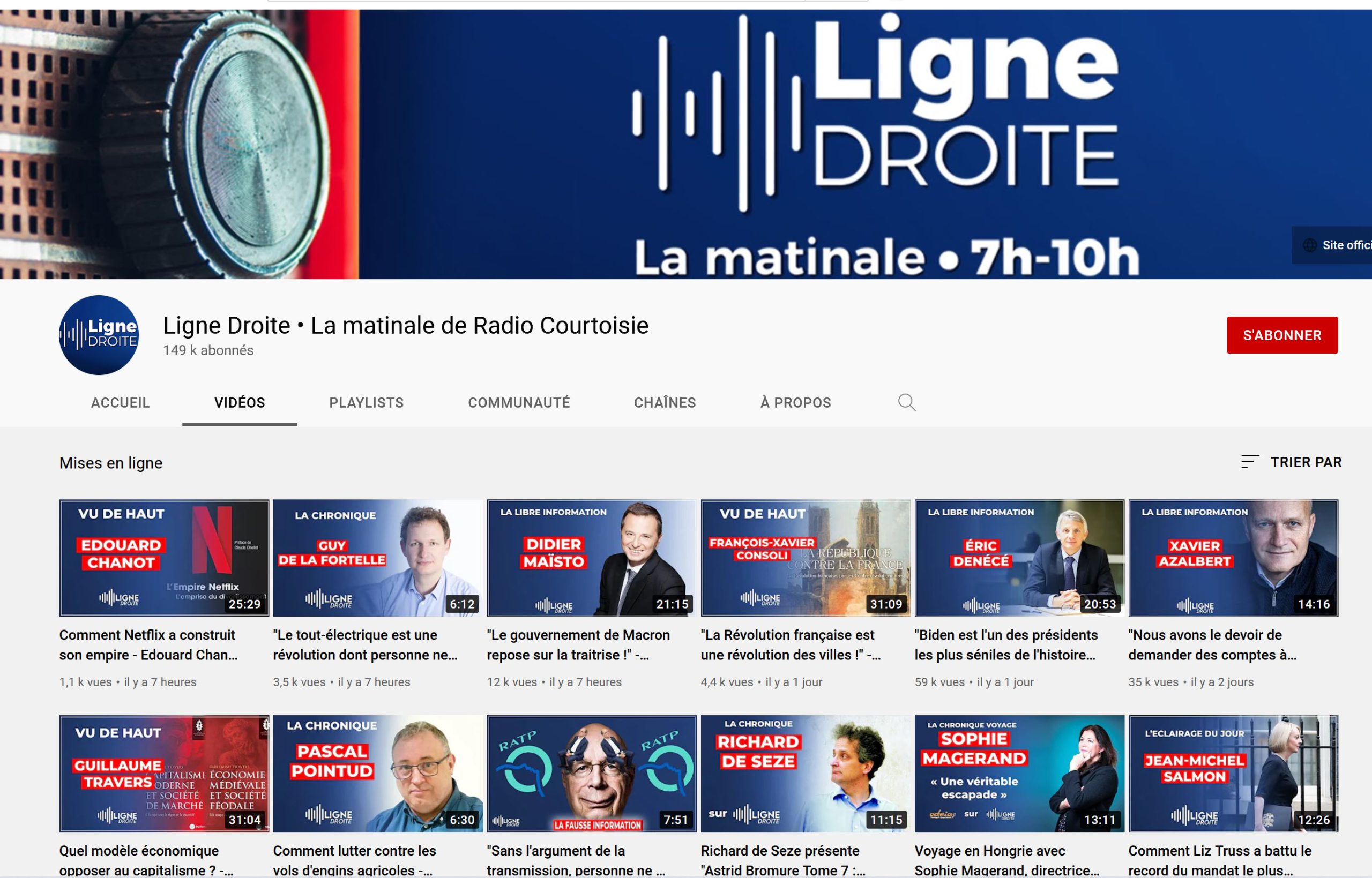Click the sort lines icon beside TRIER PAR
This screenshot has width=1372, height=878.
pos(1249,462)
